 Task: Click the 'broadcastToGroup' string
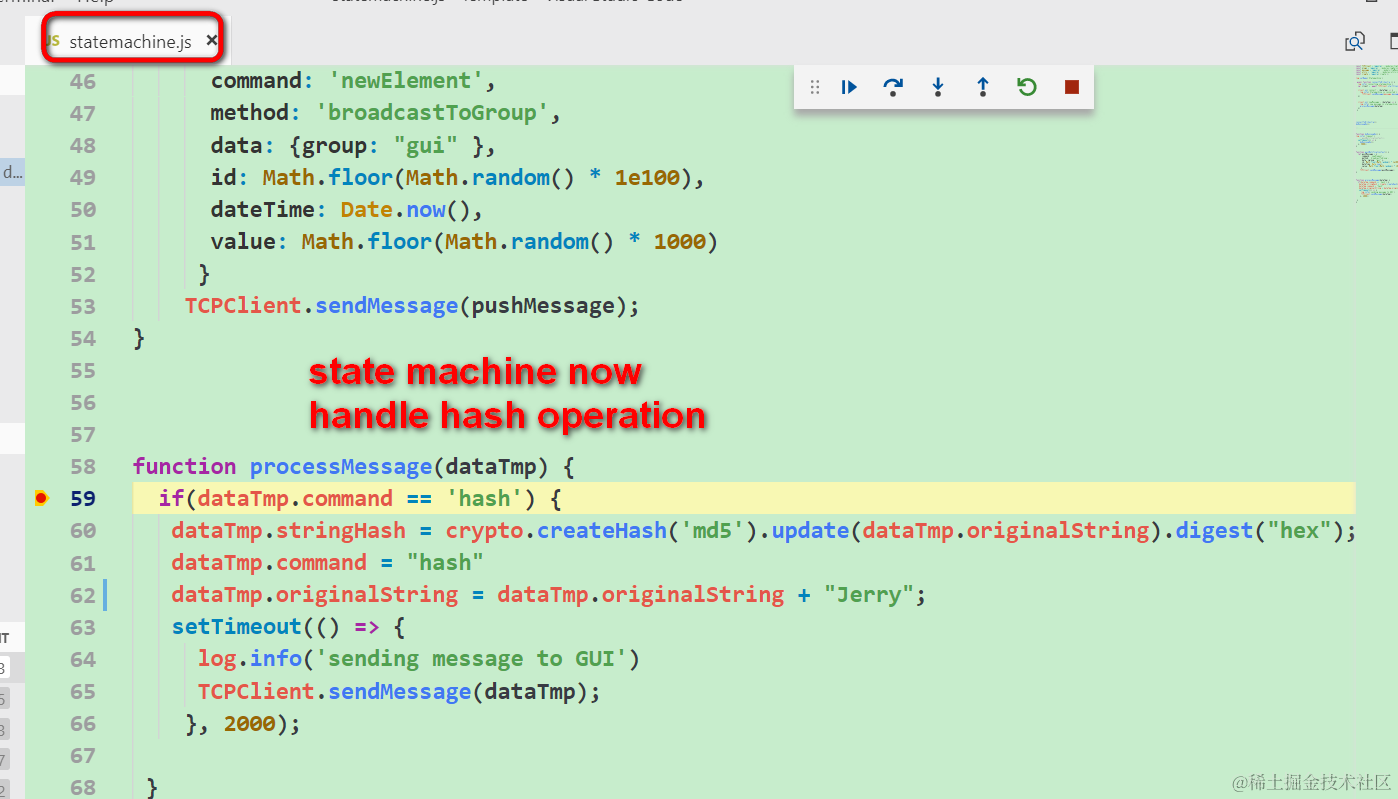[x=432, y=113]
